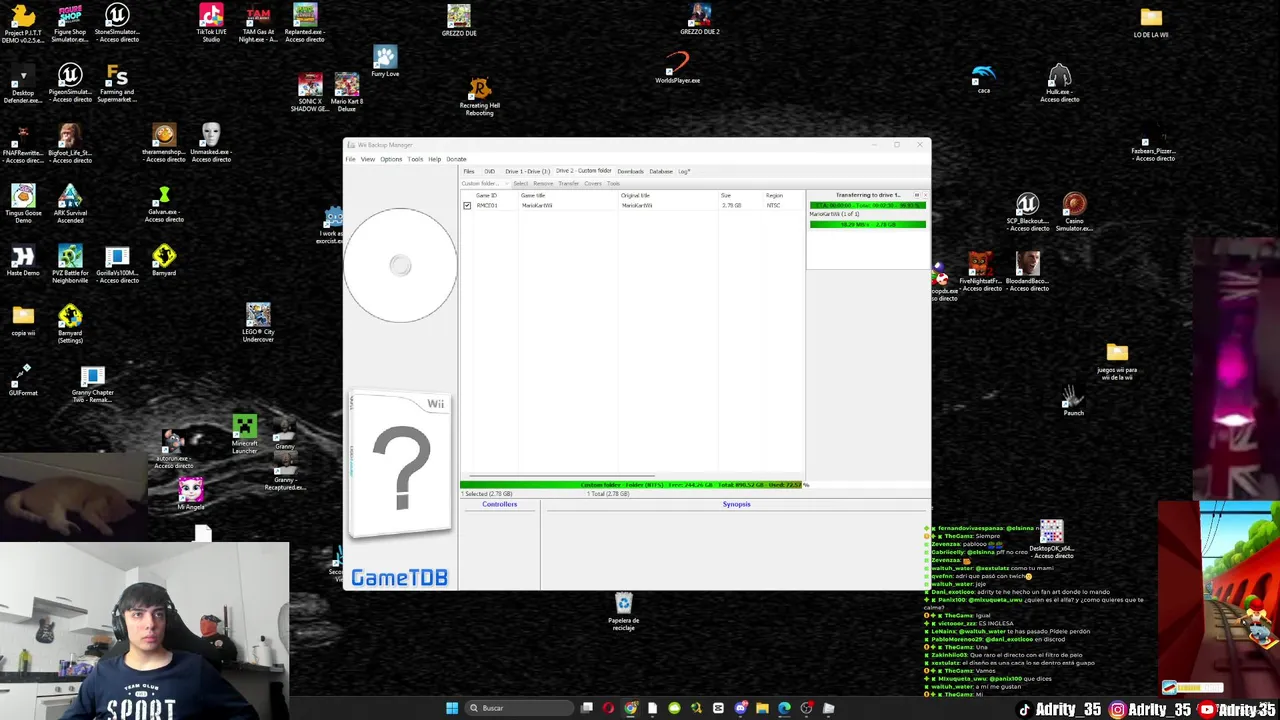Open the Tools menu in the menu bar

(415, 159)
